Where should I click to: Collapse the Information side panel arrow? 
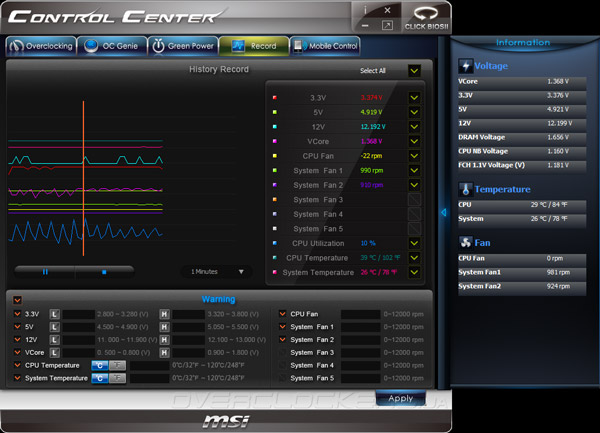[x=443, y=212]
